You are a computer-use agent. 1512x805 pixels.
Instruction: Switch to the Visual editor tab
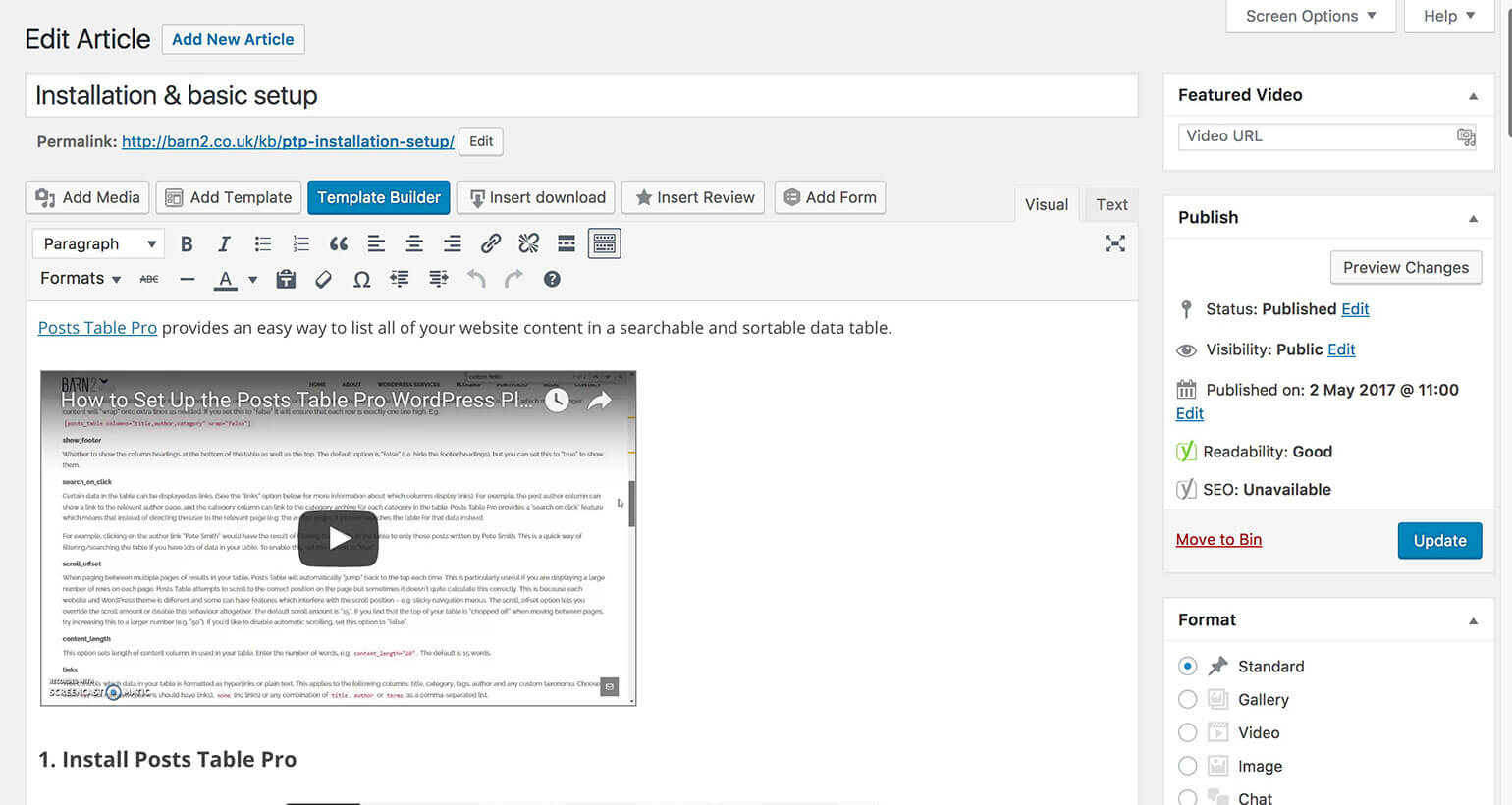click(1046, 204)
